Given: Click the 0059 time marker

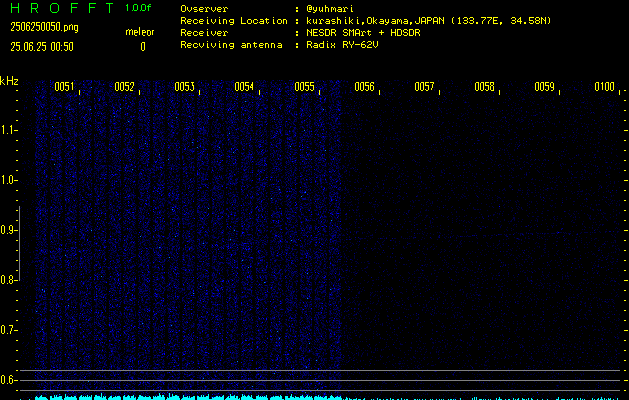Looking at the screenshot, I should (544, 87).
